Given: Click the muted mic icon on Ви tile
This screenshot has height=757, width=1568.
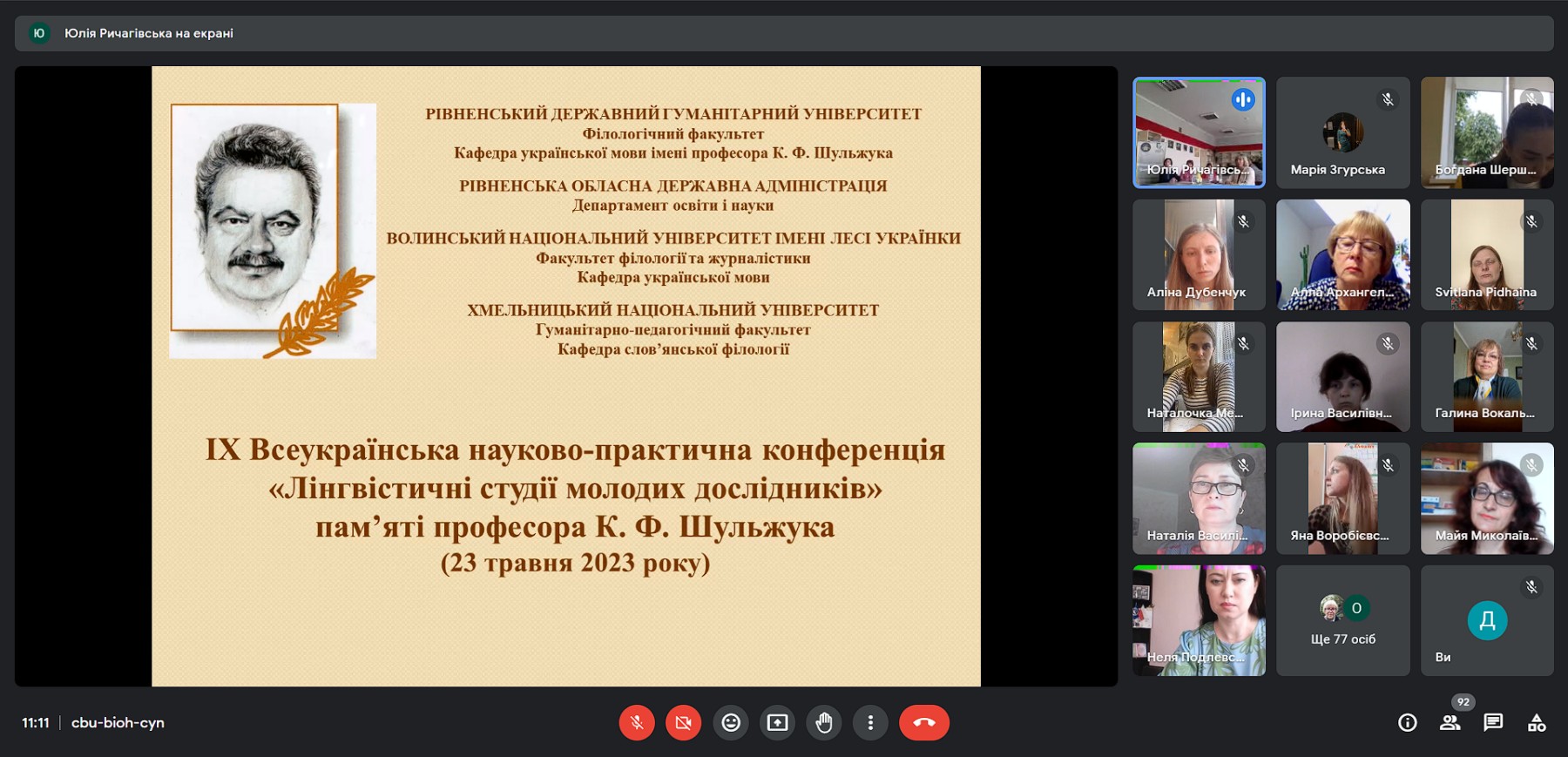Looking at the screenshot, I should click(1531, 587).
